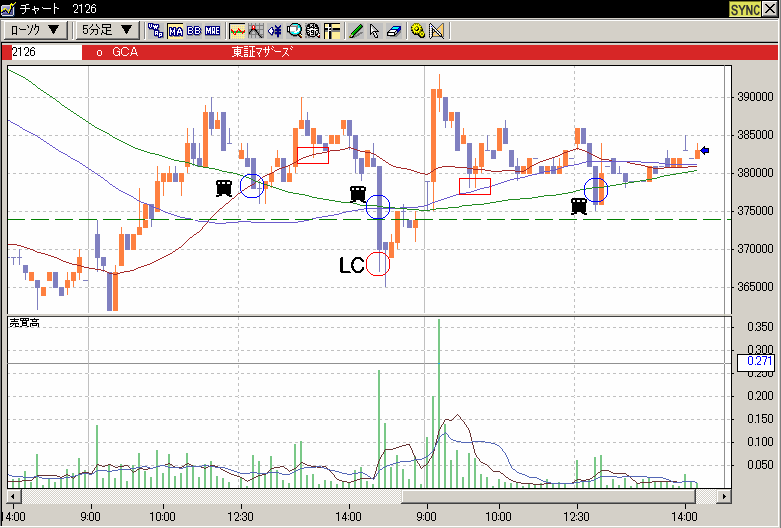The image size is (781, 528).
Task: Click the stock code field showing 2126
Action: coord(46,52)
